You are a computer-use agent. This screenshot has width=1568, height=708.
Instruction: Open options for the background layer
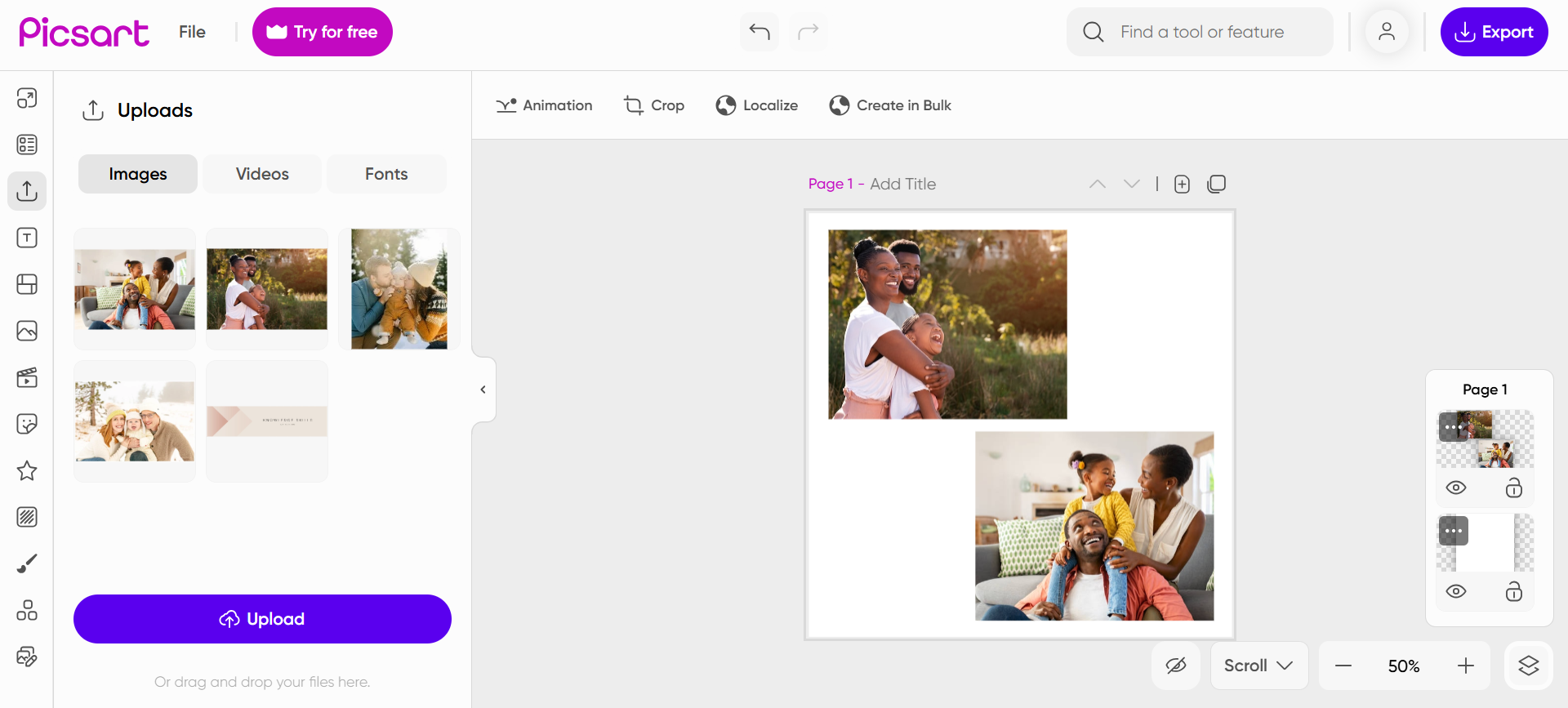1453,531
